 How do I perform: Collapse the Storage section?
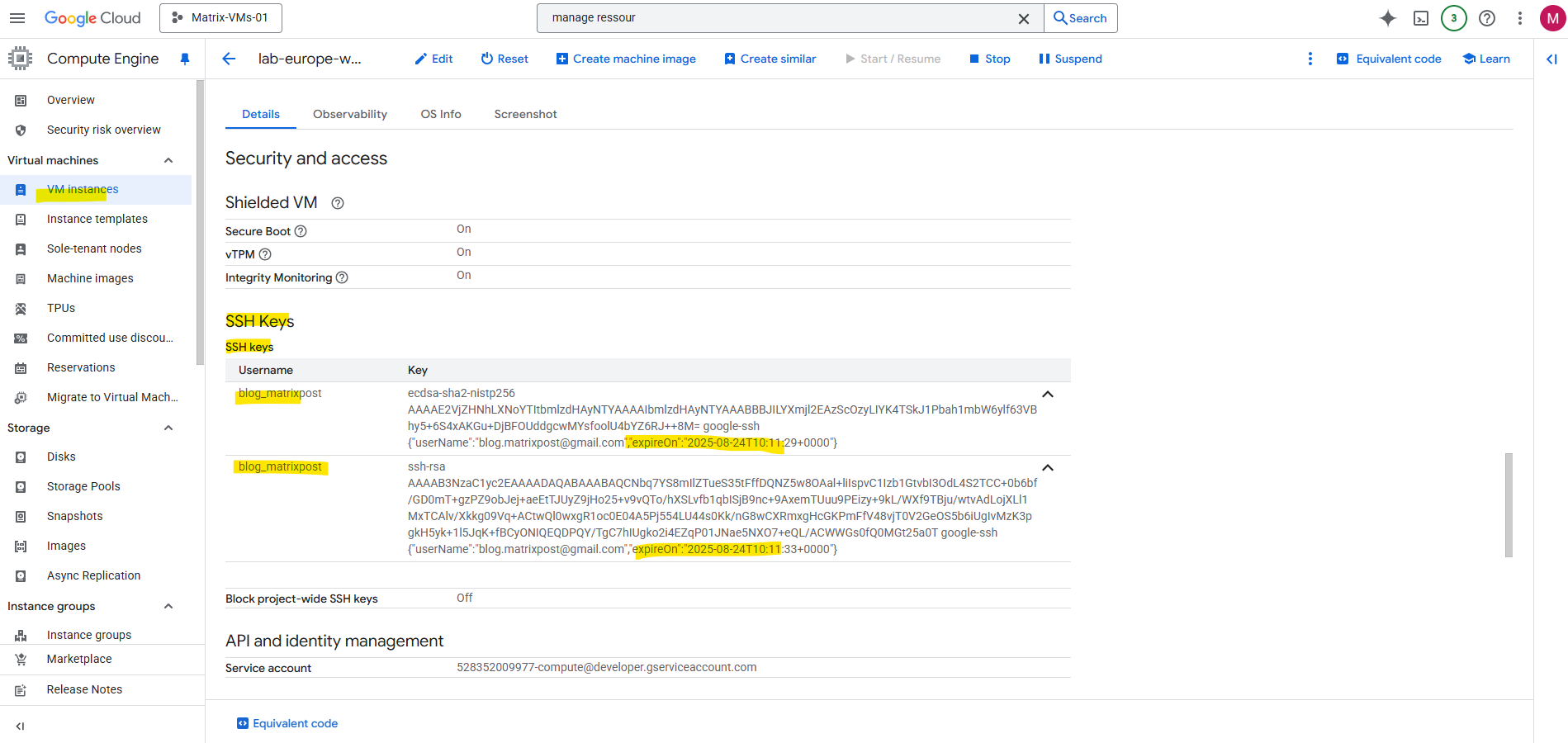[168, 428]
